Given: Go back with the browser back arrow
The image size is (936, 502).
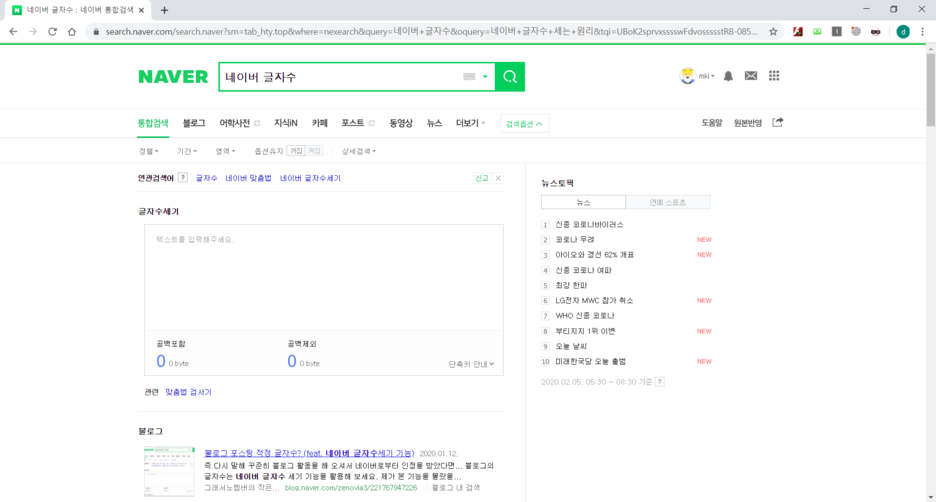Looking at the screenshot, I should [14, 32].
